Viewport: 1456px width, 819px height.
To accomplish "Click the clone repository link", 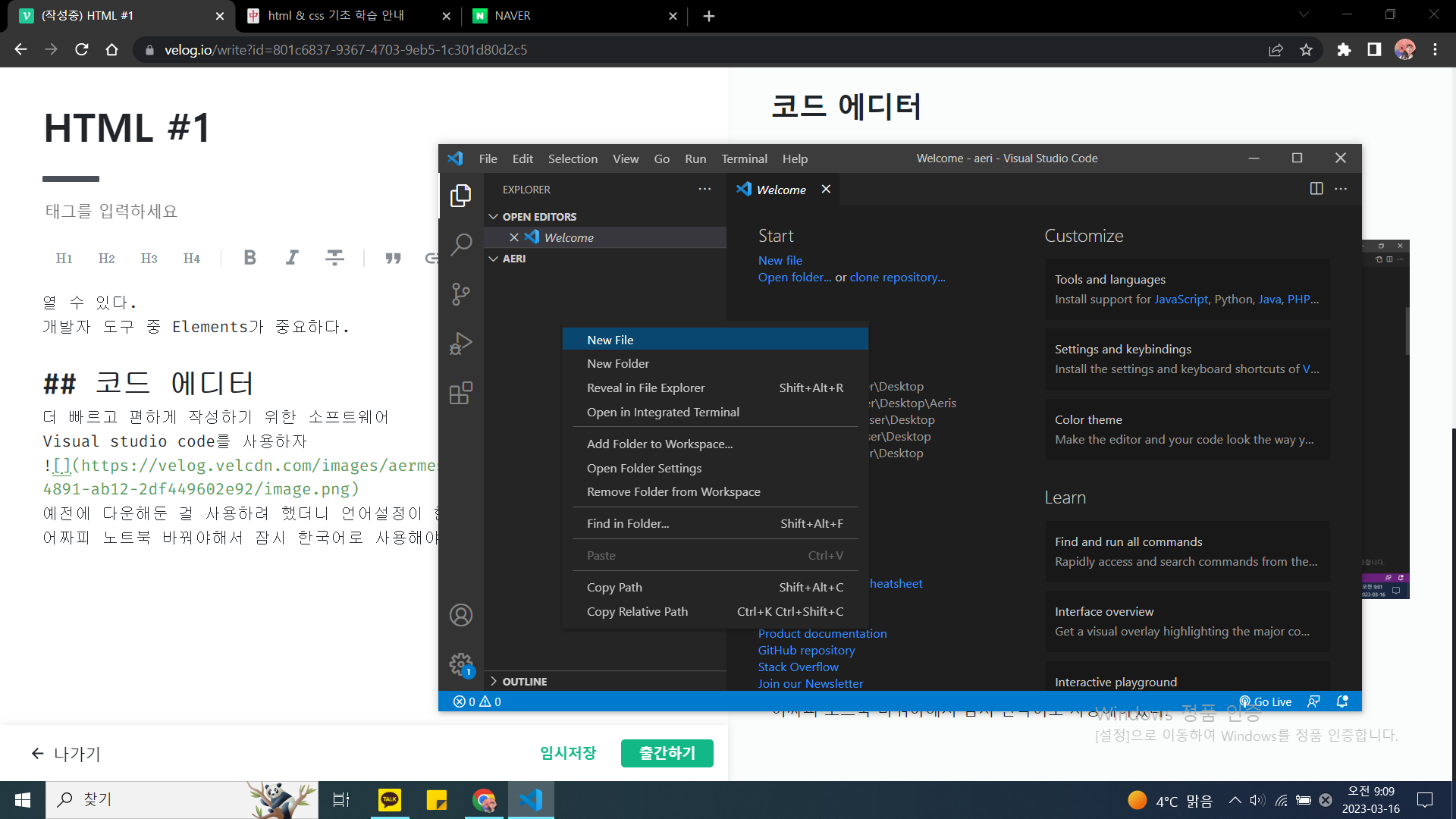I will click(897, 278).
